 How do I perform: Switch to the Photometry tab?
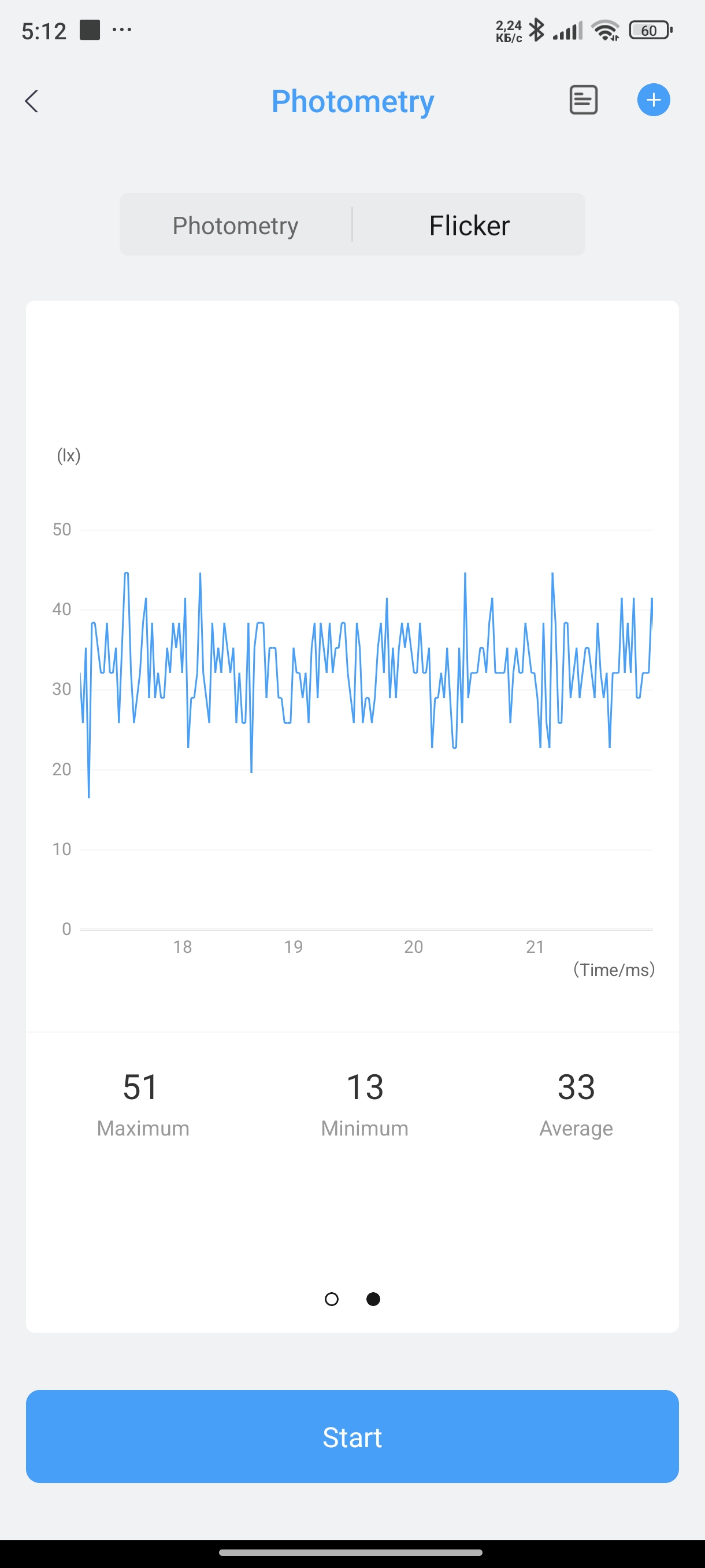point(235,225)
